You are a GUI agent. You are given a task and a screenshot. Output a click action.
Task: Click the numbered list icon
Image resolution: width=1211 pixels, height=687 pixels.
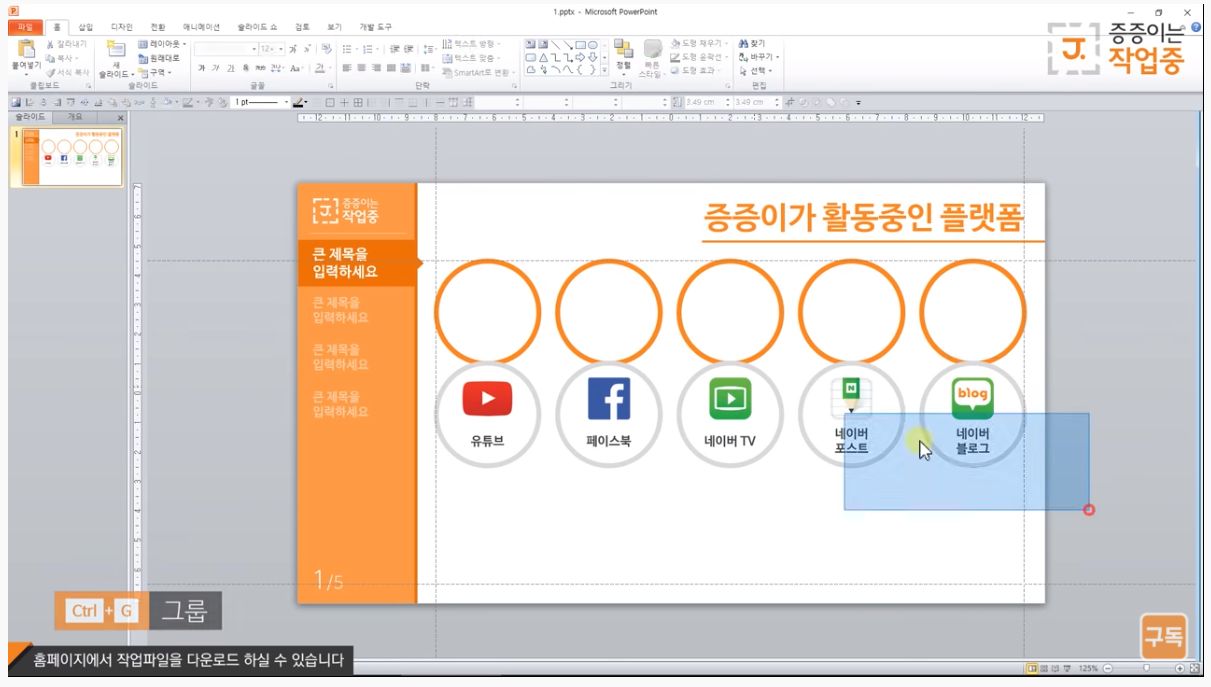[x=370, y=48]
